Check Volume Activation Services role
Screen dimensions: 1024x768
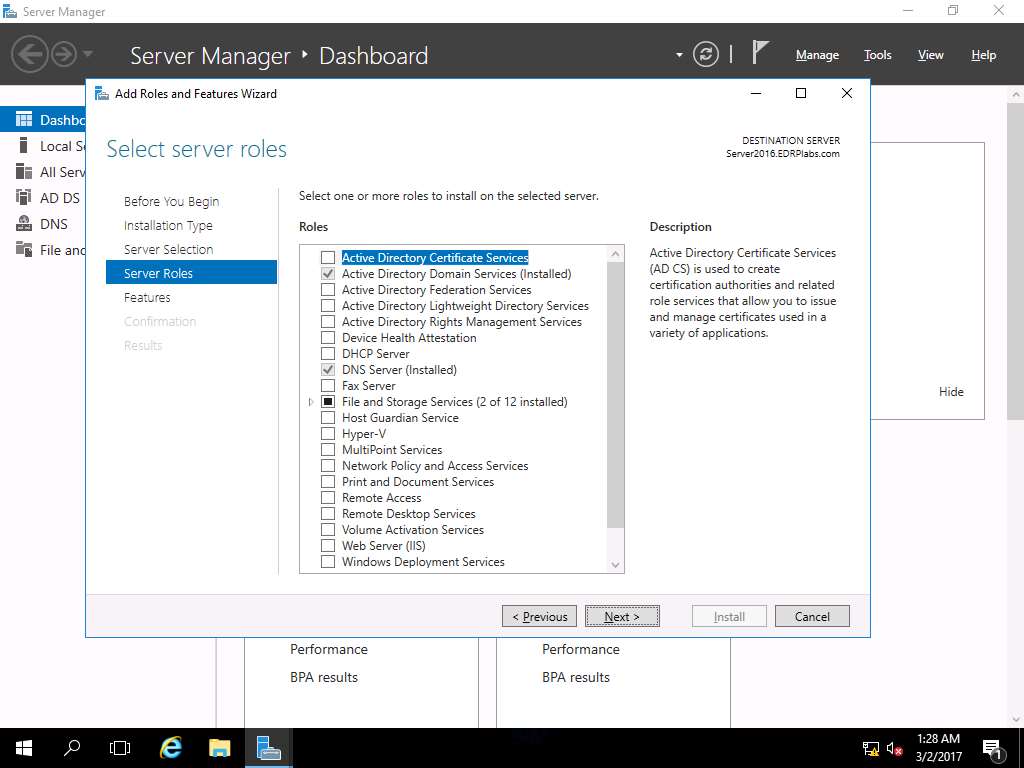(328, 530)
